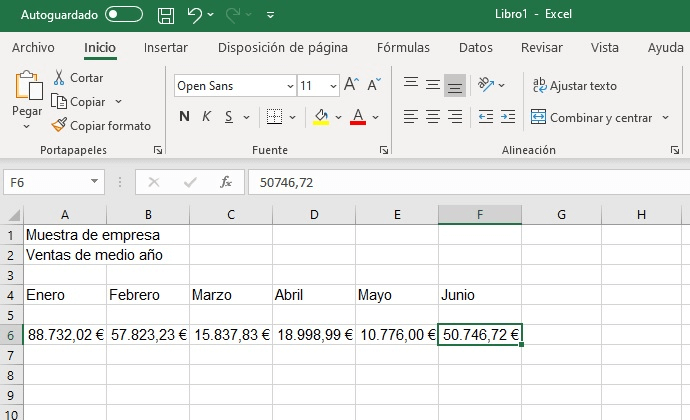Screen dimensions: 690x420
Task: Click the Insert function fx icon
Action: [226, 182]
